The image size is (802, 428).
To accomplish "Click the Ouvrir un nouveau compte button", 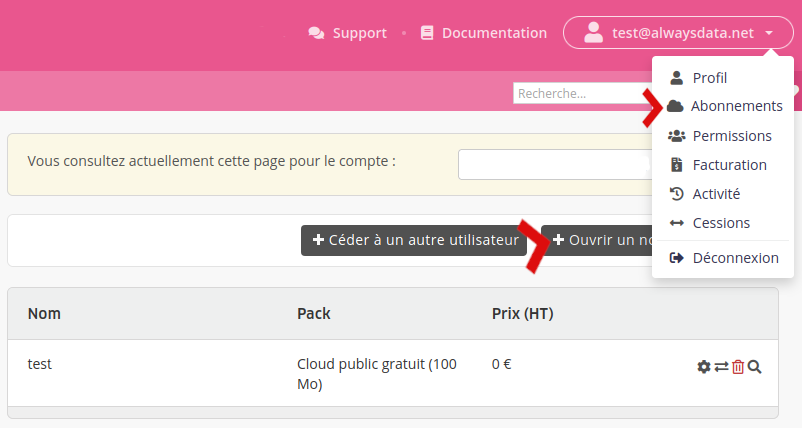I will (x=596, y=240).
